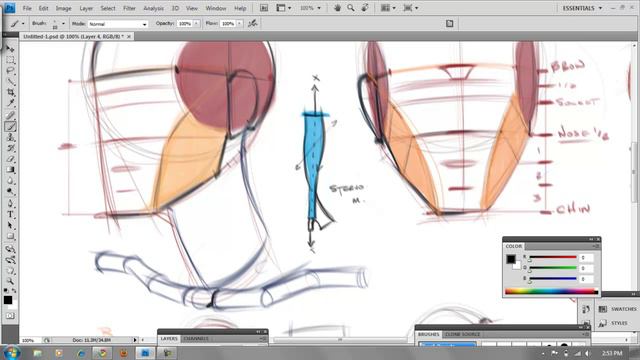Open the Windows Start menu

[11, 352]
